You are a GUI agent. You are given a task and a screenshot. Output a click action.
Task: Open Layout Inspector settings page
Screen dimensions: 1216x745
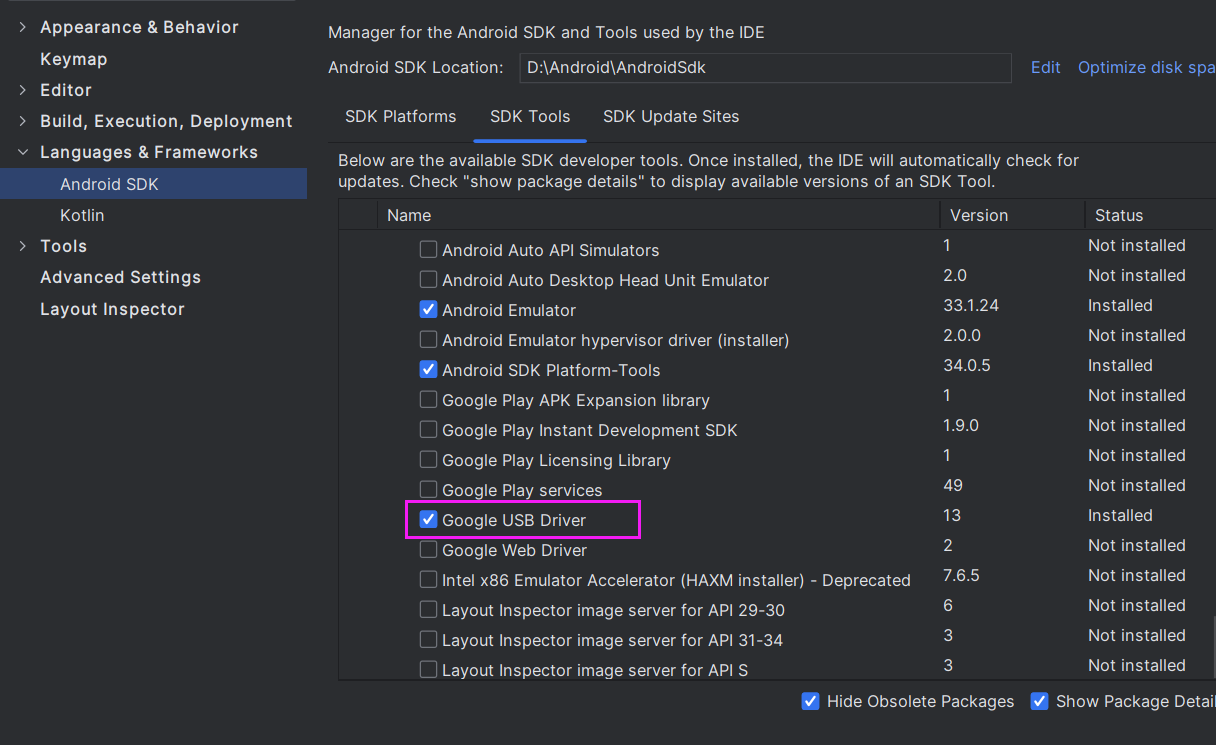(x=112, y=309)
